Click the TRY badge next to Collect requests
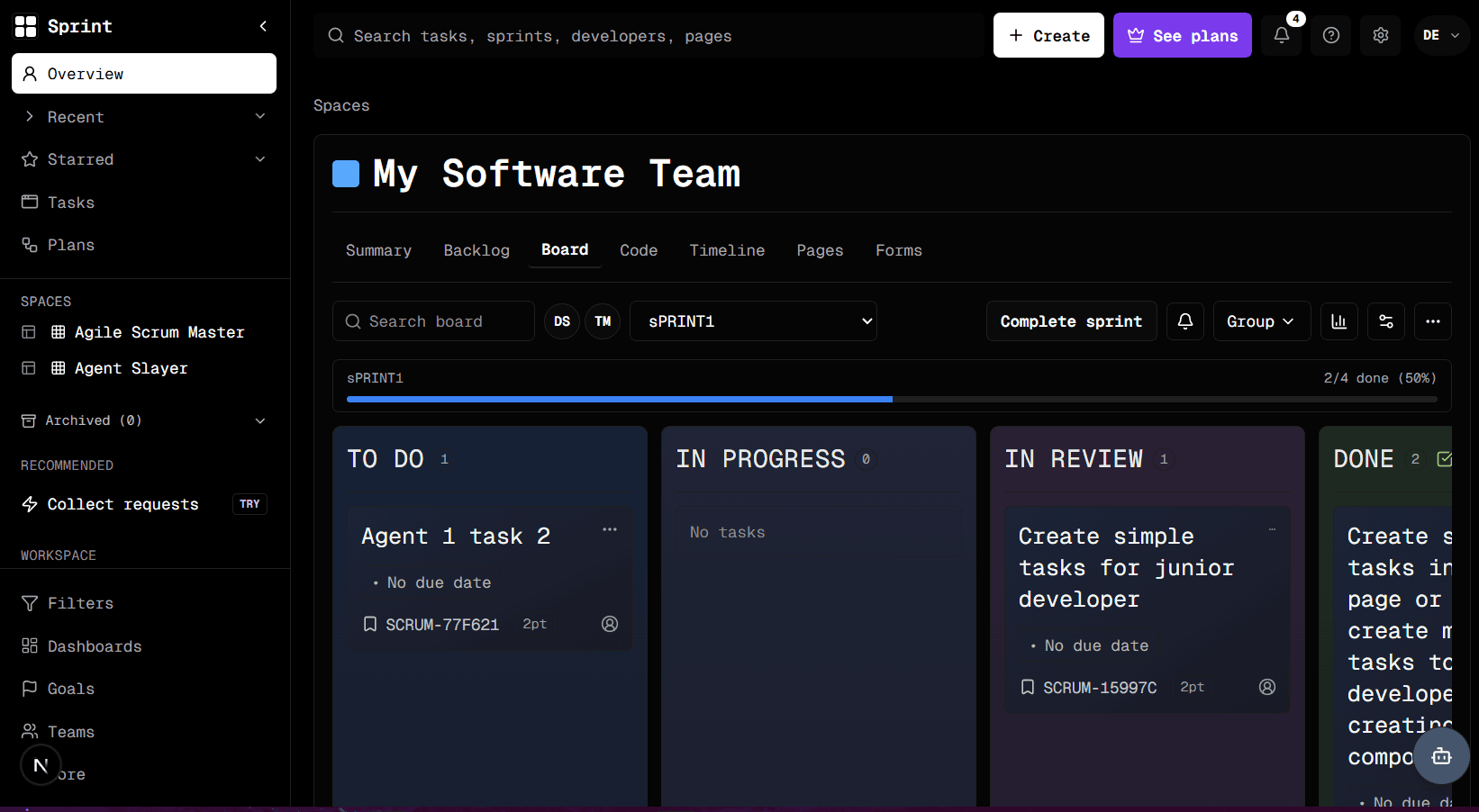The width and height of the screenshot is (1479, 812). pyautogui.click(x=250, y=504)
